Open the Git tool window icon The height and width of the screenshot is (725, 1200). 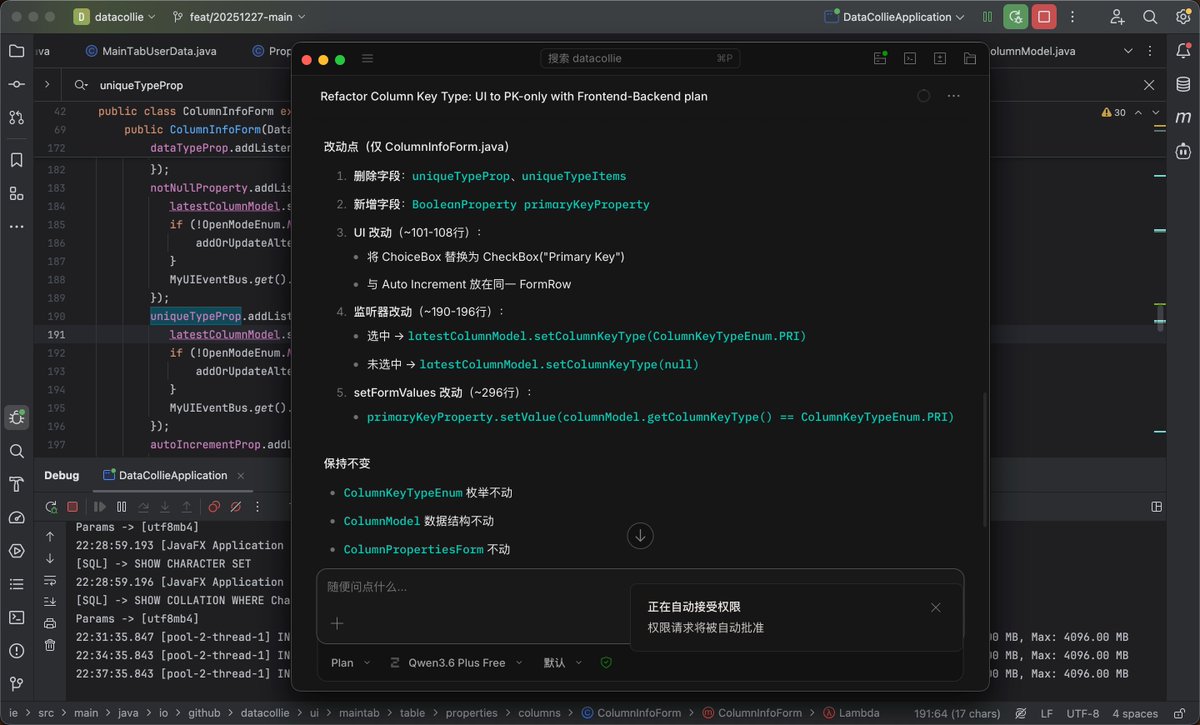[16, 683]
